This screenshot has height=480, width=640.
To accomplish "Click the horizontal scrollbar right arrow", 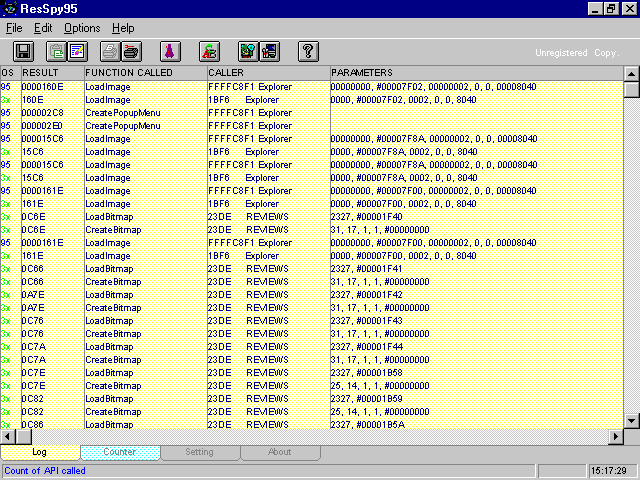I will click(615, 436).
